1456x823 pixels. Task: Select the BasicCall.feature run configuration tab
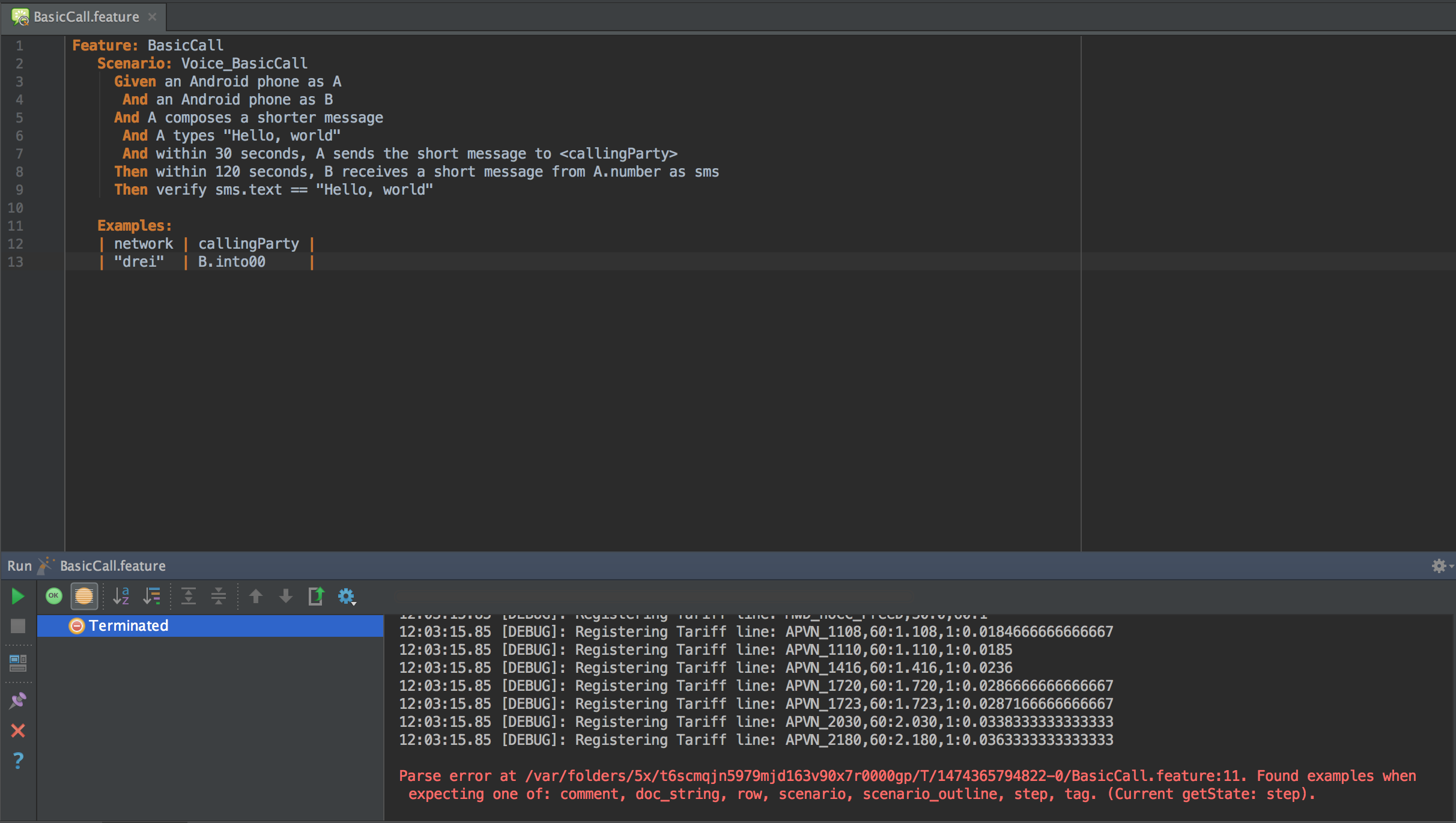pos(112,566)
